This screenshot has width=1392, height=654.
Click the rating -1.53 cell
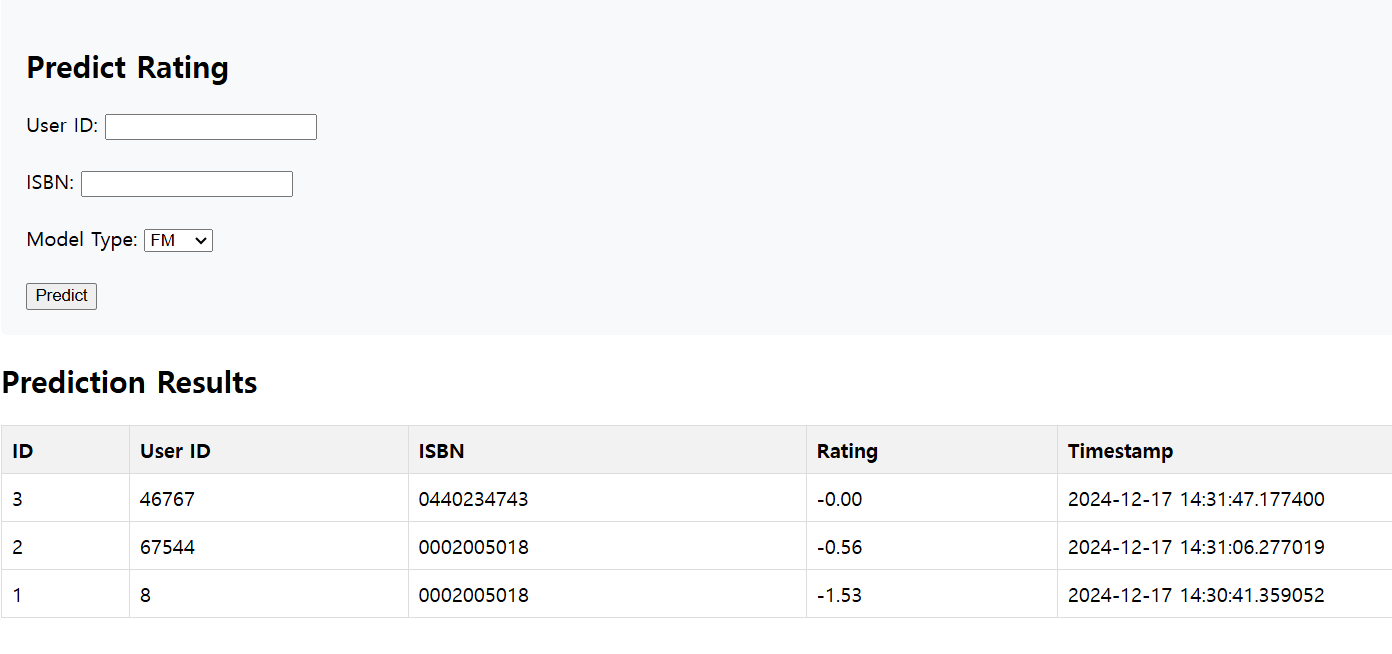932,594
